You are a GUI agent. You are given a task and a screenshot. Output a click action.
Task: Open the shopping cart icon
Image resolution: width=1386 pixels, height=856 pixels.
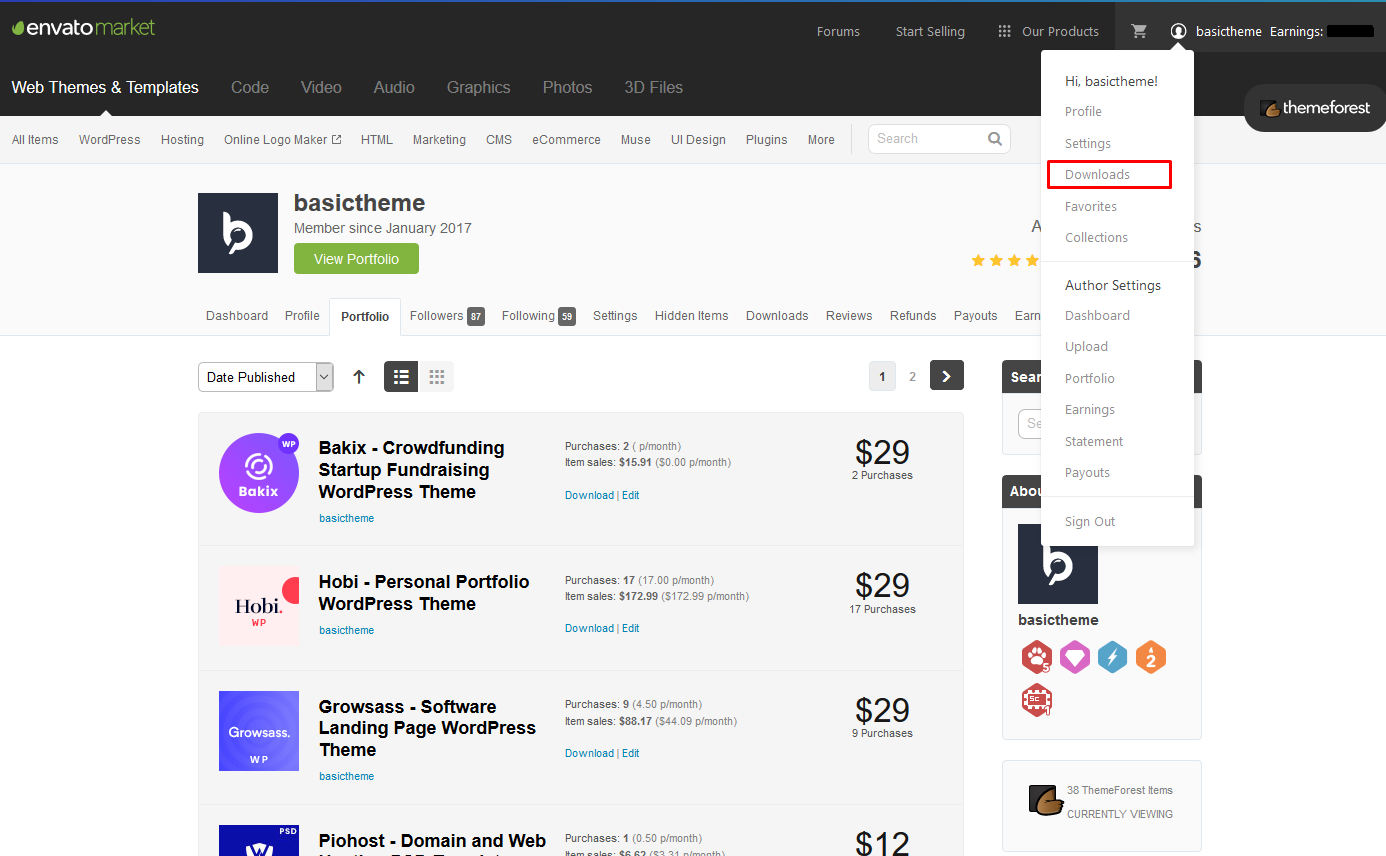tap(1138, 31)
